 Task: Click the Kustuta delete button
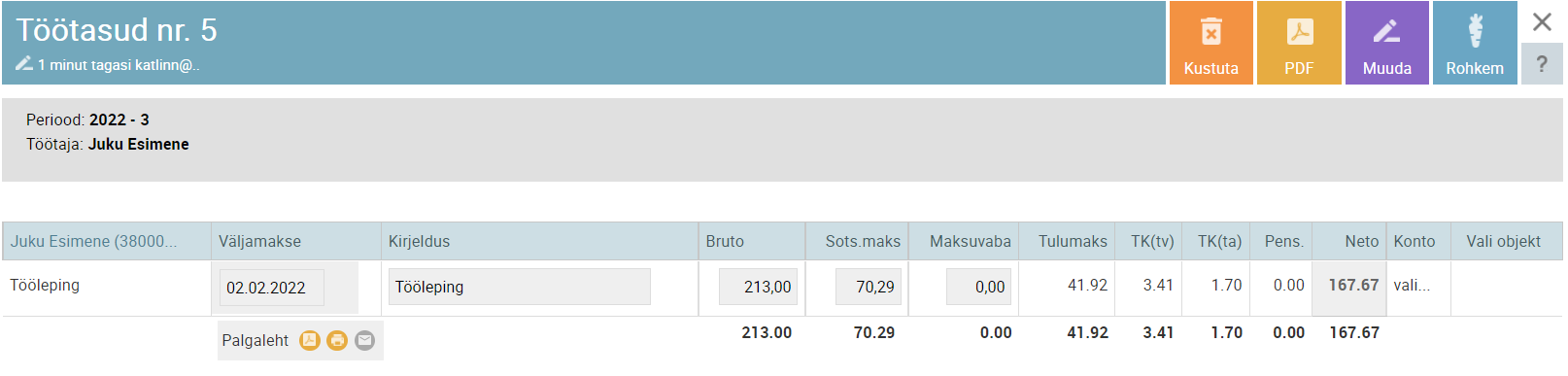[1210, 43]
